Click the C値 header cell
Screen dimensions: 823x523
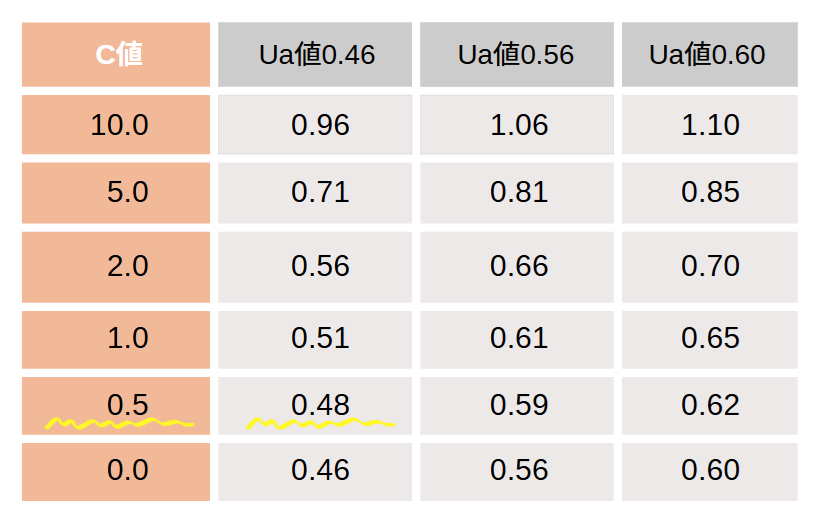[117, 54]
